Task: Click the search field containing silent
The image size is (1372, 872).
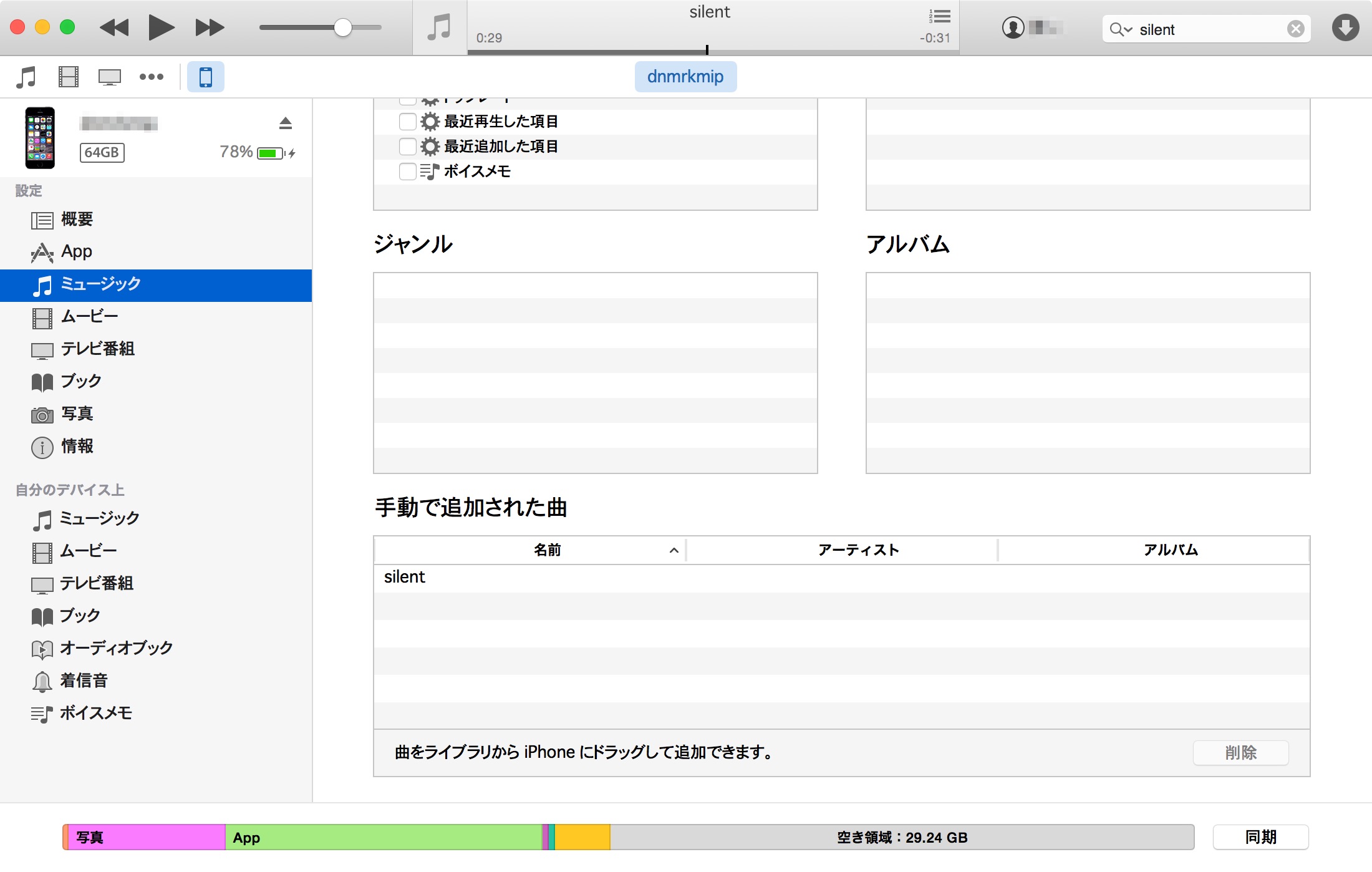Action: point(1206,29)
